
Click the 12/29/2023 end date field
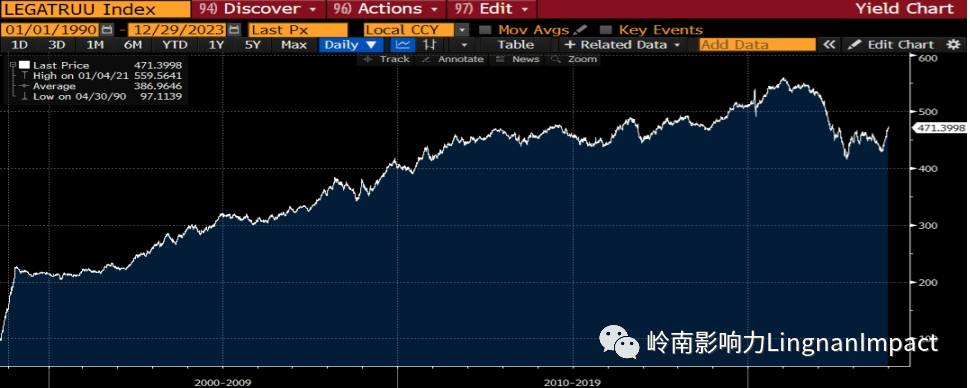[176, 30]
